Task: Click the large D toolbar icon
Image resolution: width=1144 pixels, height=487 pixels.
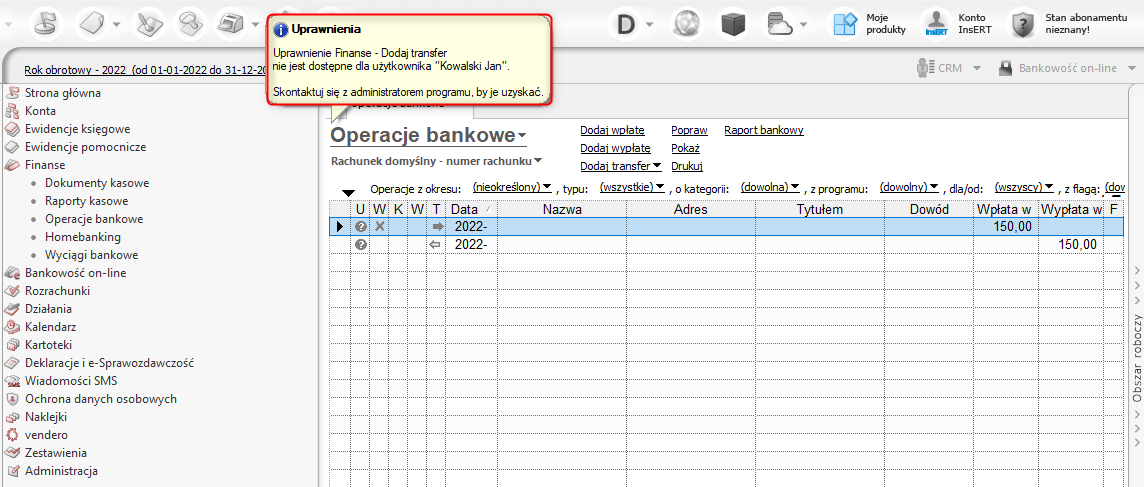Action: (626, 25)
